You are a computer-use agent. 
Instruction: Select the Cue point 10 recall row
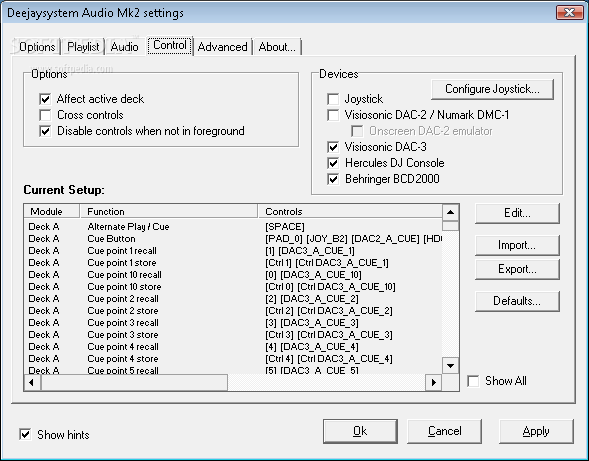233,275
